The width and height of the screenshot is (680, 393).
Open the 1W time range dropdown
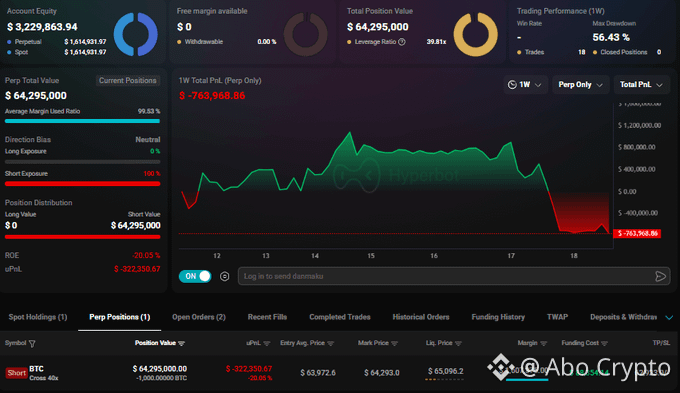(525, 85)
